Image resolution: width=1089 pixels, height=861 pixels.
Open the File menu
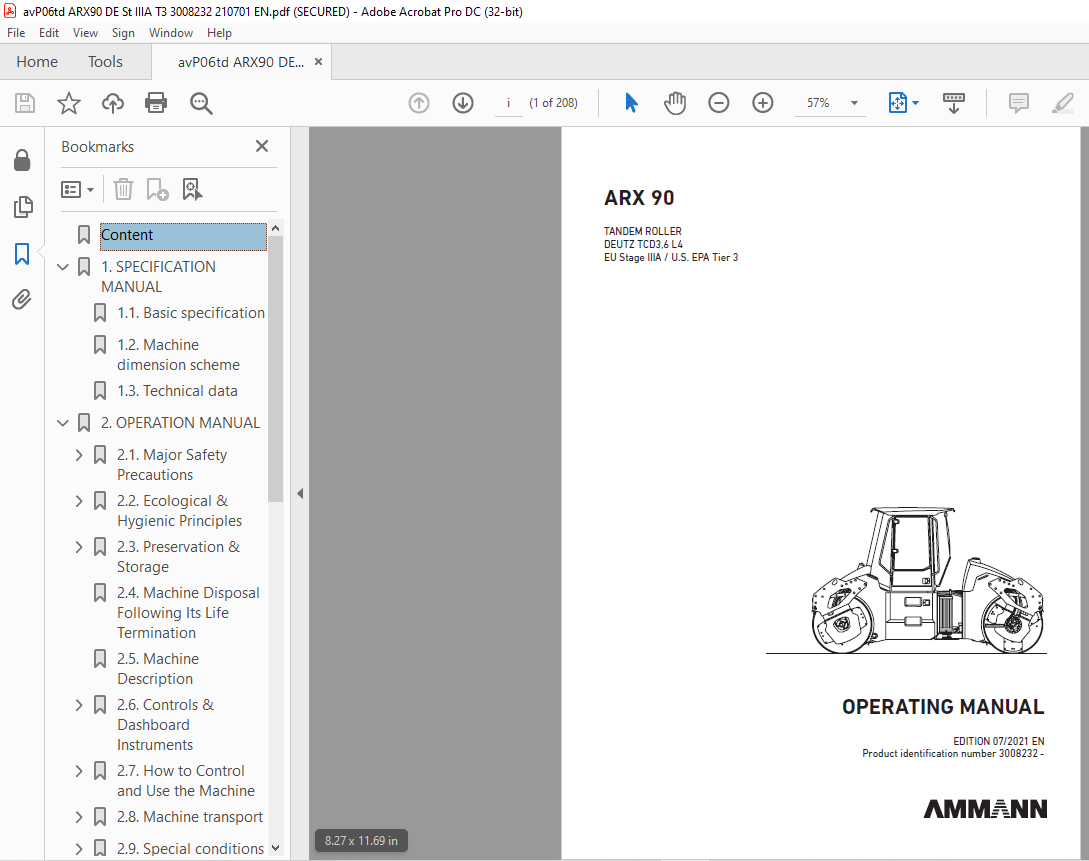[x=15, y=33]
